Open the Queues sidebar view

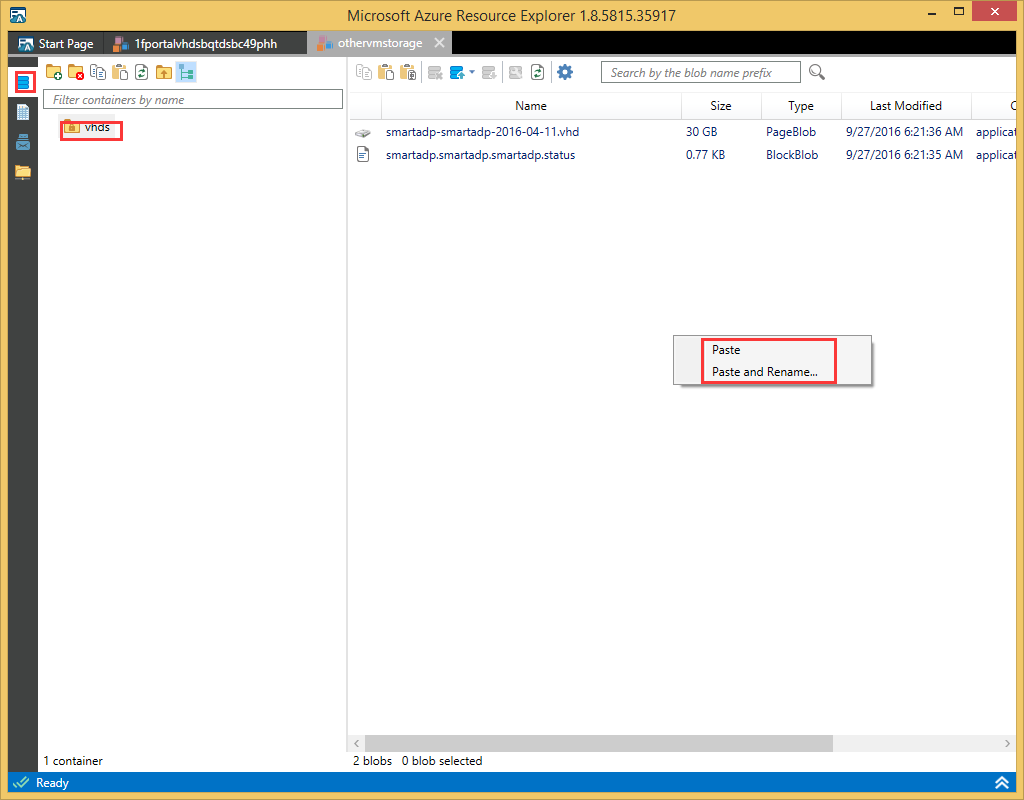click(23, 142)
